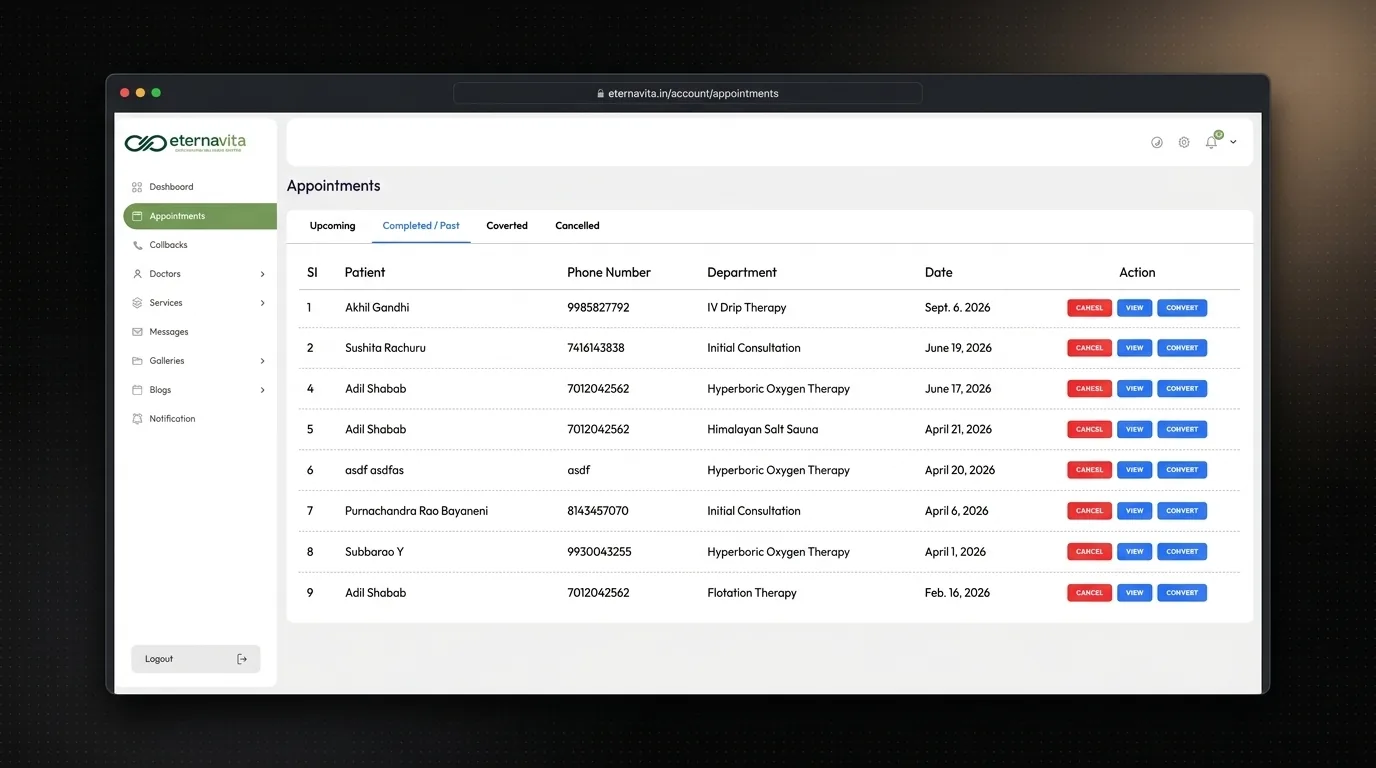Open the notifications bell in top bar

pyautogui.click(x=1211, y=142)
